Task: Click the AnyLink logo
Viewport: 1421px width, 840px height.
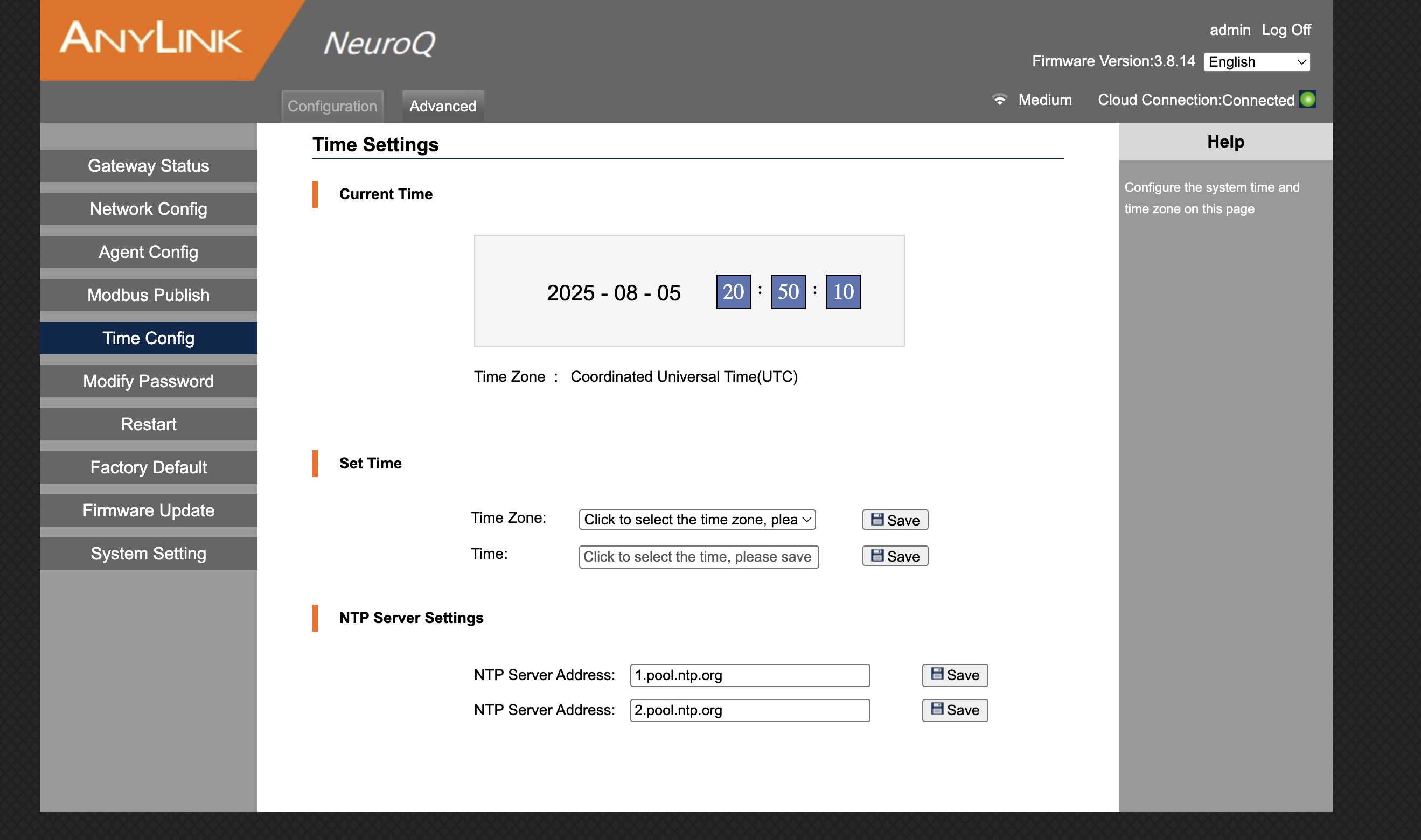Action: coord(151,38)
